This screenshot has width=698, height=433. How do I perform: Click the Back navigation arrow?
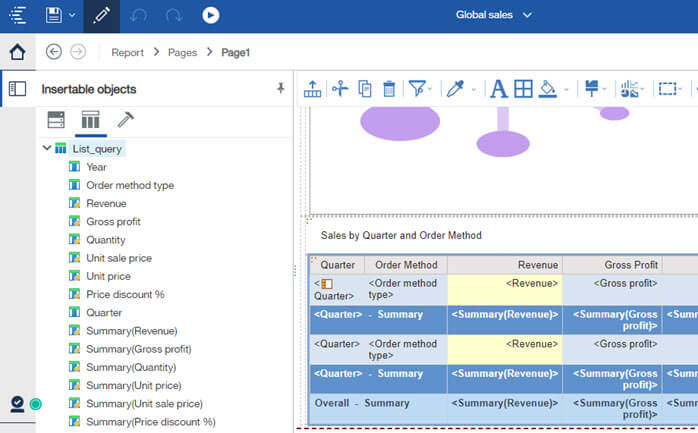click(54, 52)
